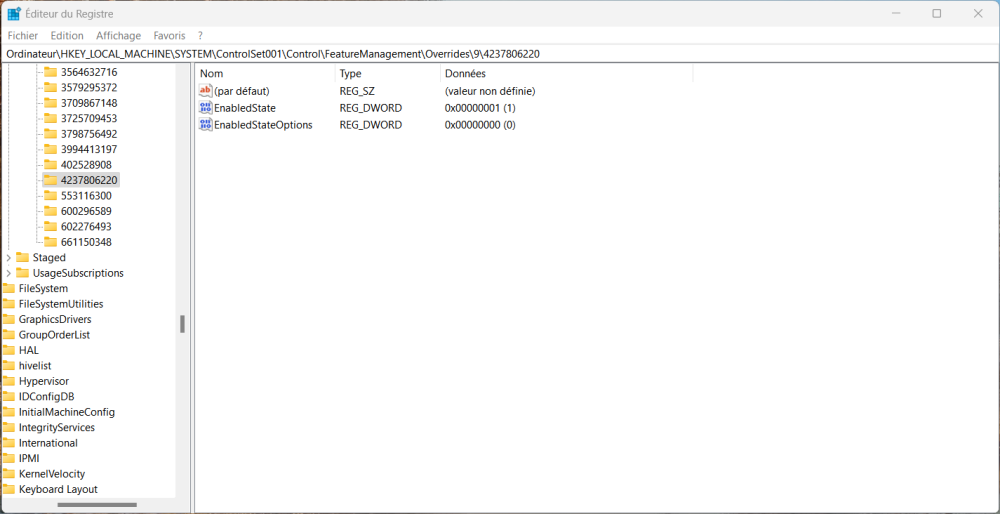The width and height of the screenshot is (1000, 514).
Task: Select the IDConfigDB key label
Action: coord(47,397)
